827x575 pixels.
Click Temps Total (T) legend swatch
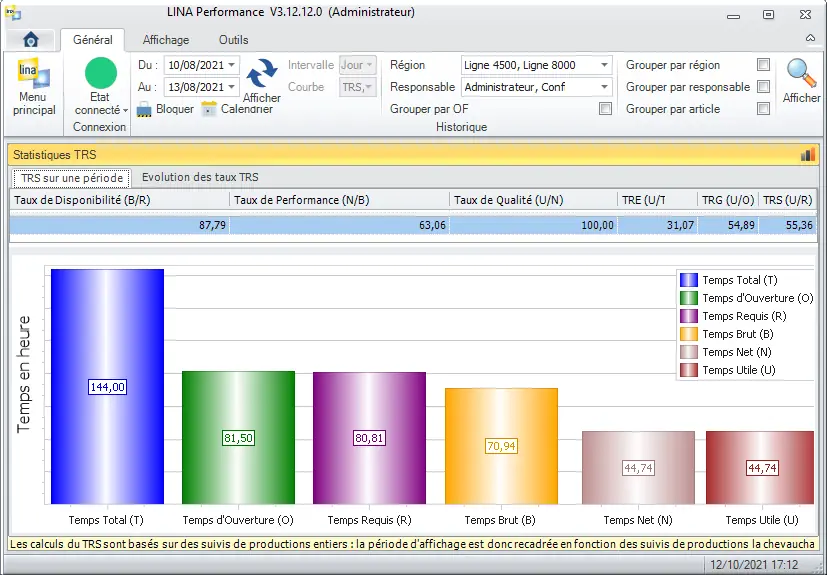tap(689, 280)
